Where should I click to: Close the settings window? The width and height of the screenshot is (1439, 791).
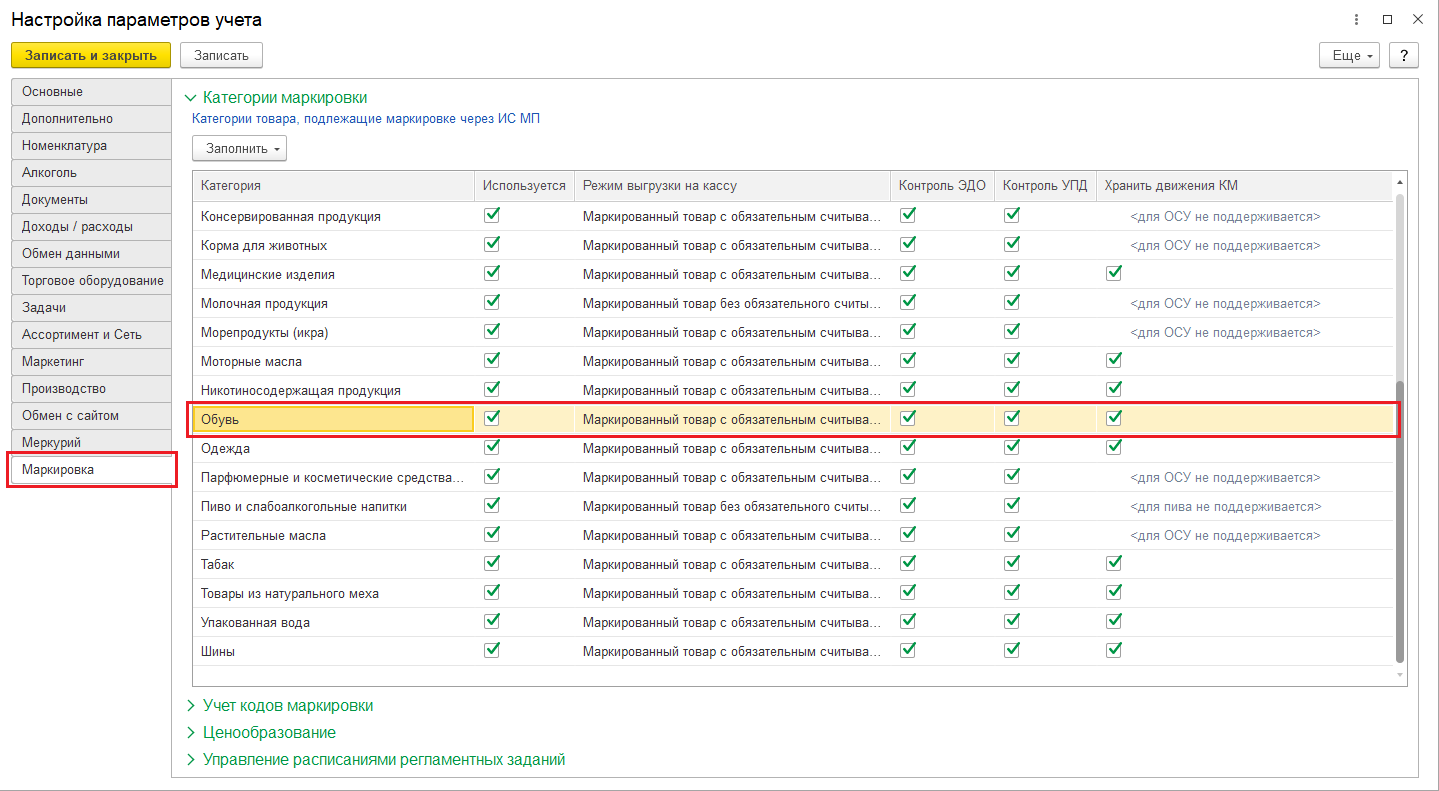tap(1417, 19)
